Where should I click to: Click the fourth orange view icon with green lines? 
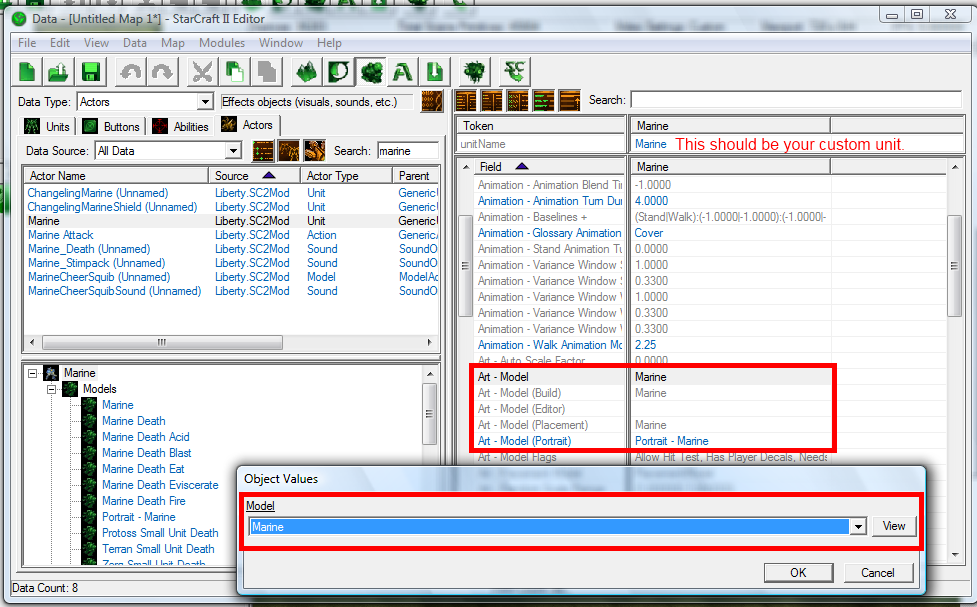[x=544, y=100]
